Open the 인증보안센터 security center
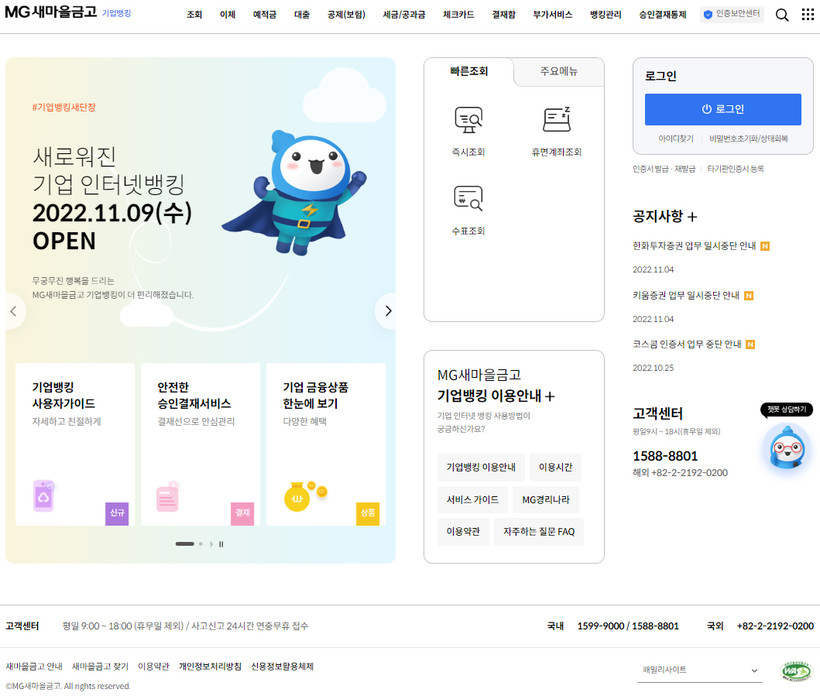Screen dimensions: 820x696 coord(732,15)
